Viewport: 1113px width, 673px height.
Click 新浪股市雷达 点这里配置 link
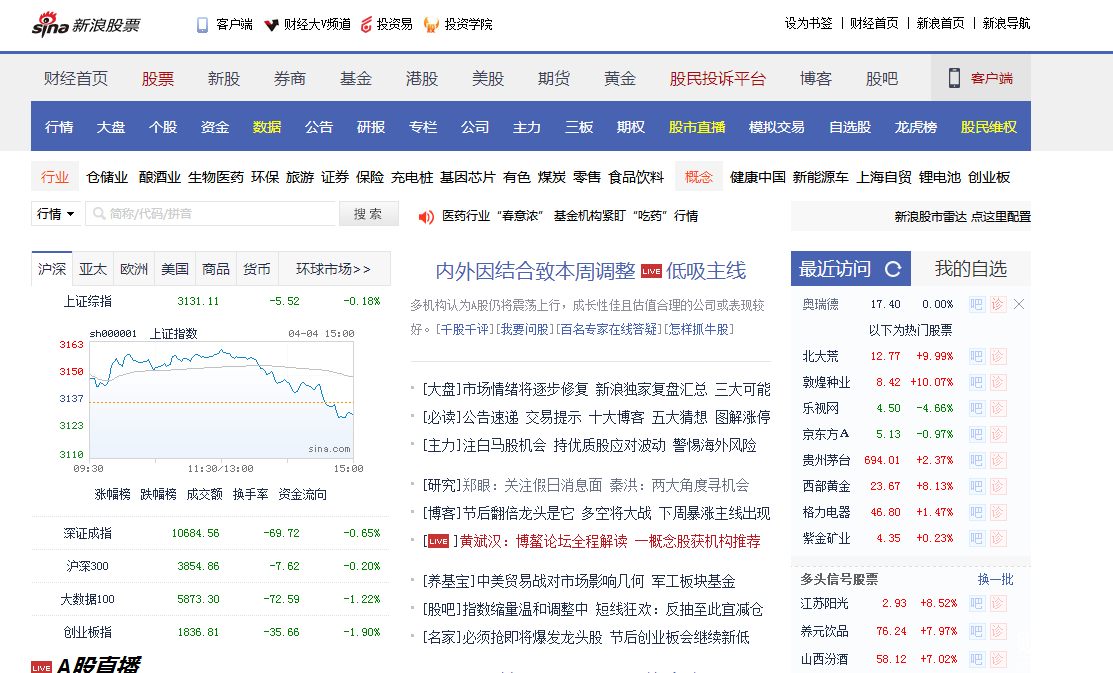point(963,217)
